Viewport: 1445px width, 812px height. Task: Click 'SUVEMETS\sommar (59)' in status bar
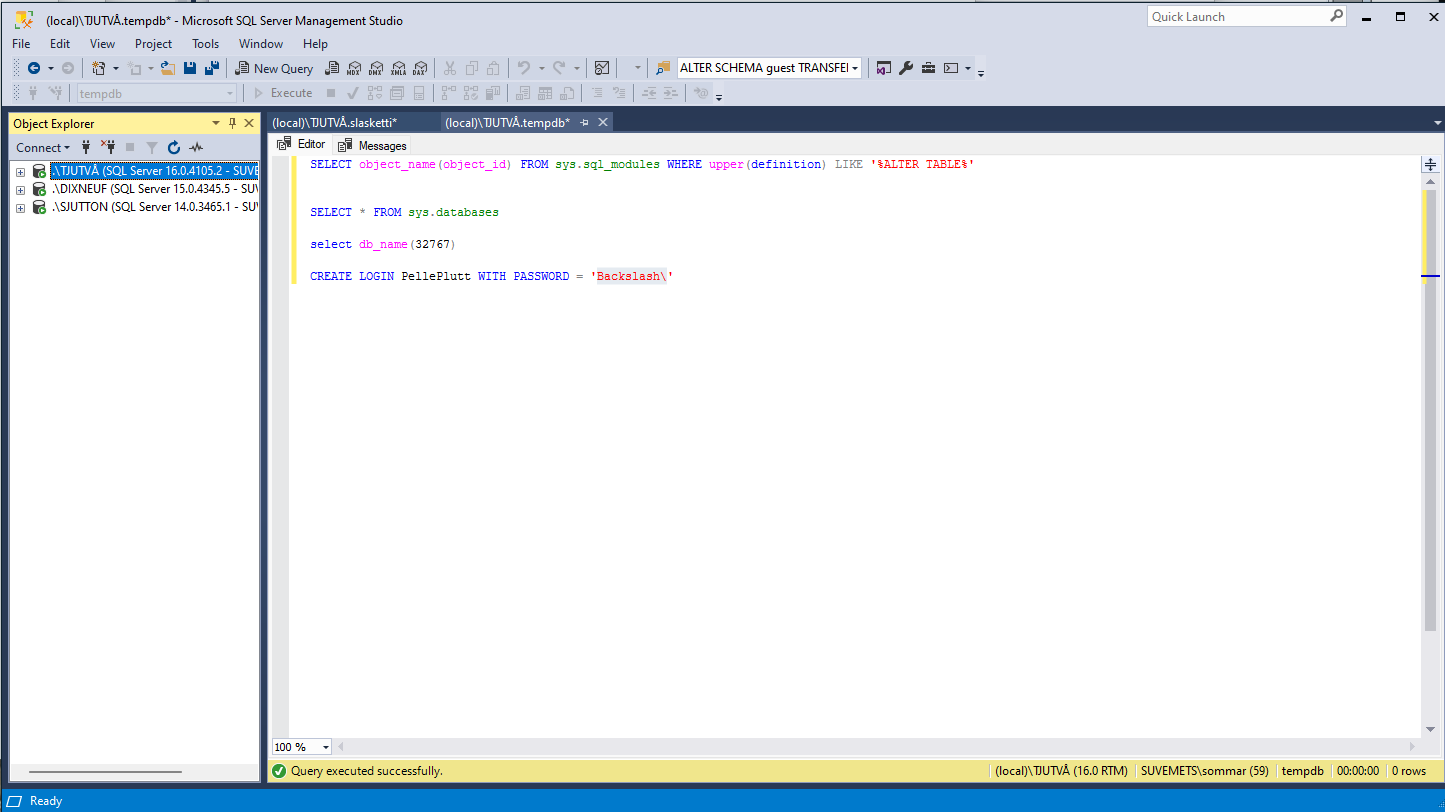pyautogui.click(x=1204, y=771)
